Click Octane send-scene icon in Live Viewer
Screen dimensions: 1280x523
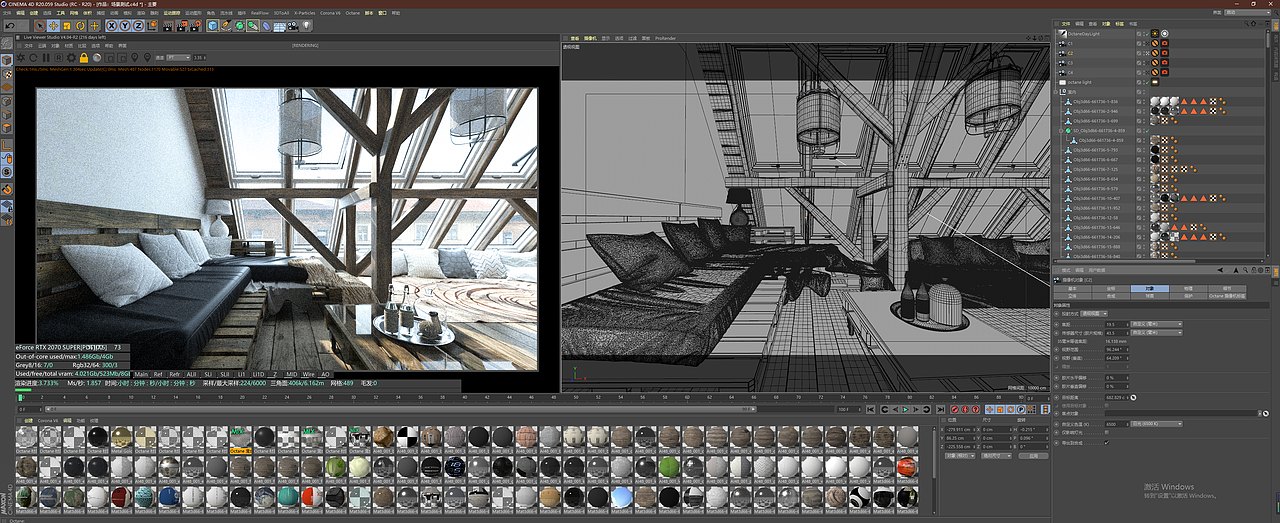20,58
